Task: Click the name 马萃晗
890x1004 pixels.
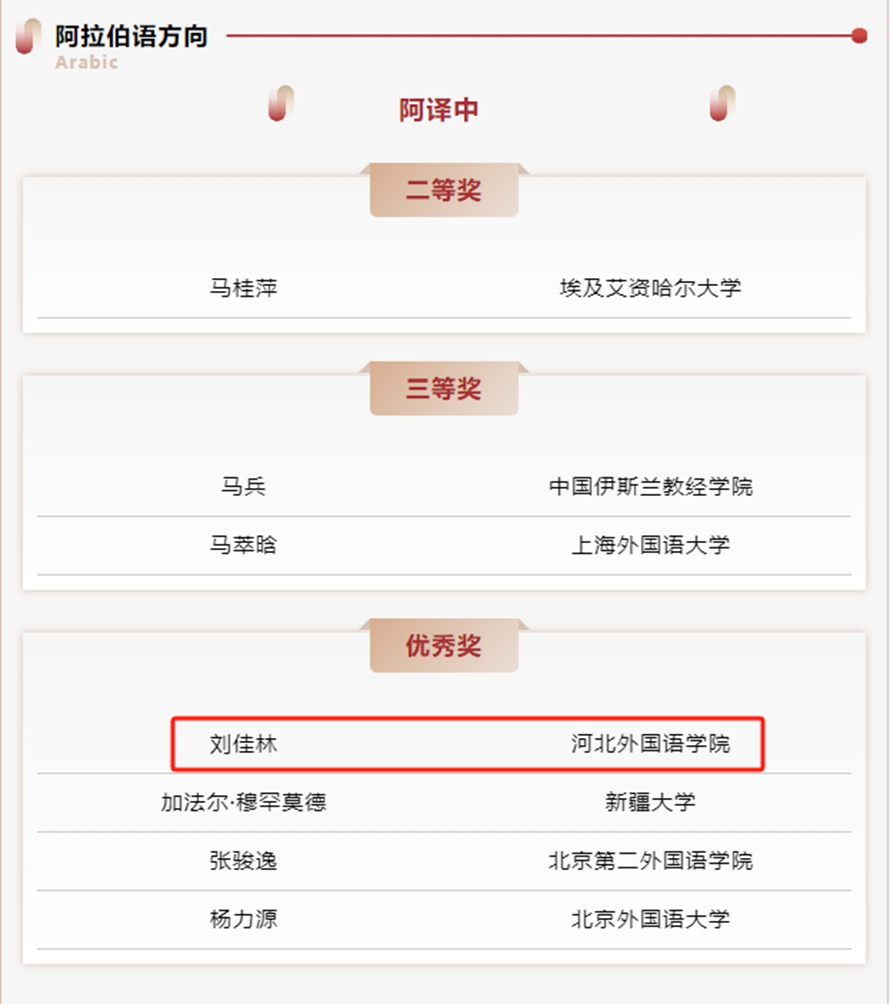Action: pyautogui.click(x=243, y=545)
